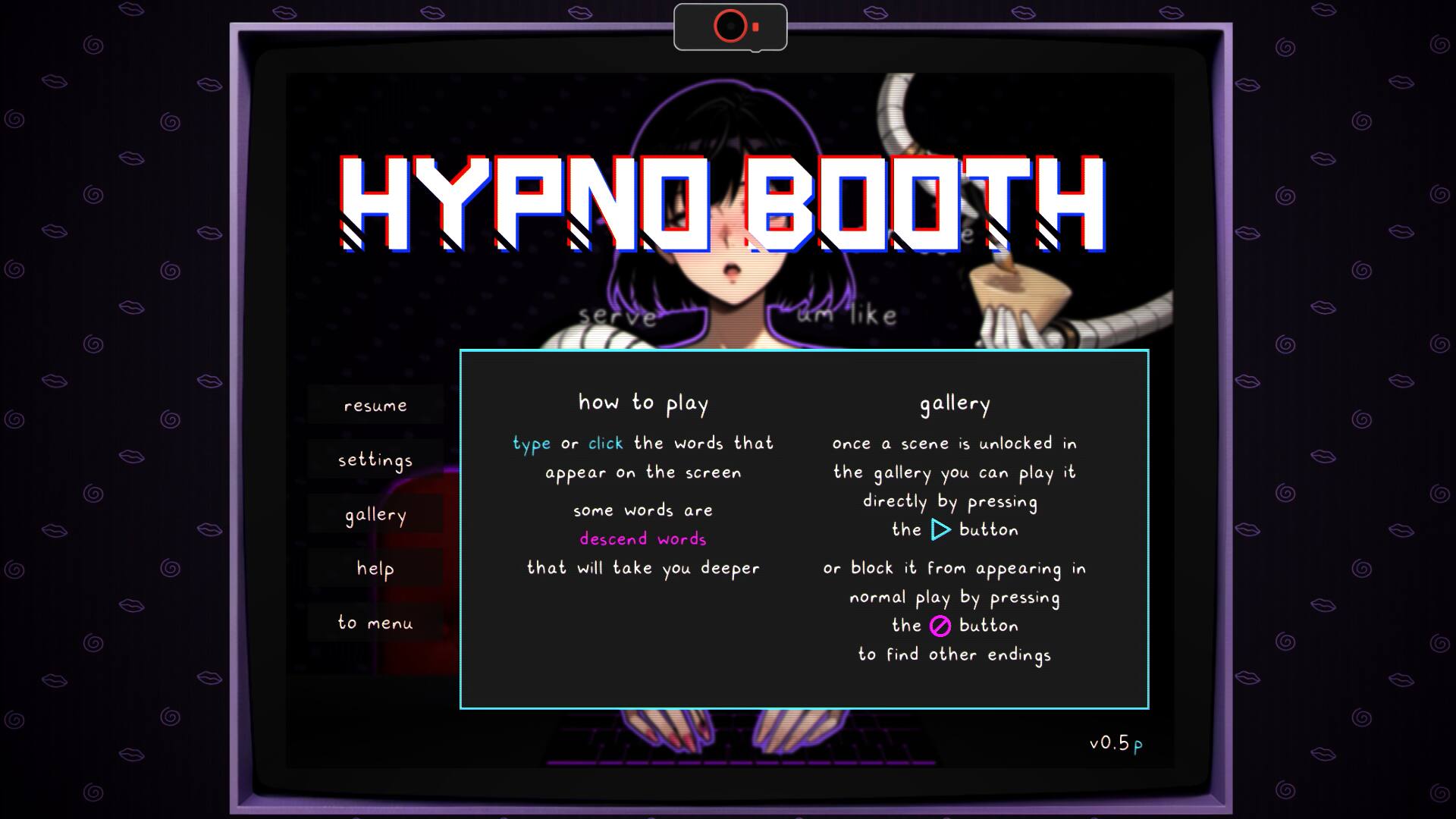Expand the 'how to play' section
Screen dimensions: 1456x819
643,403
